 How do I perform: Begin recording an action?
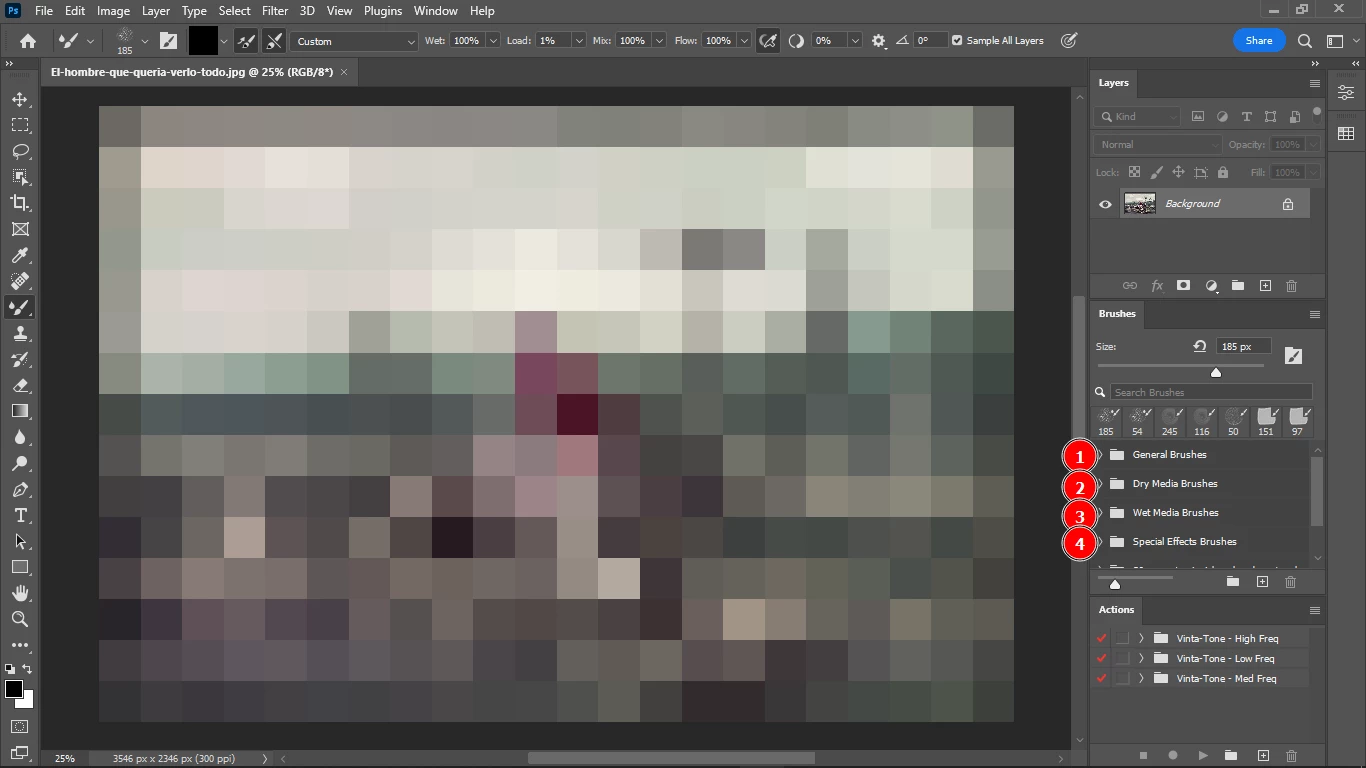(x=1173, y=756)
